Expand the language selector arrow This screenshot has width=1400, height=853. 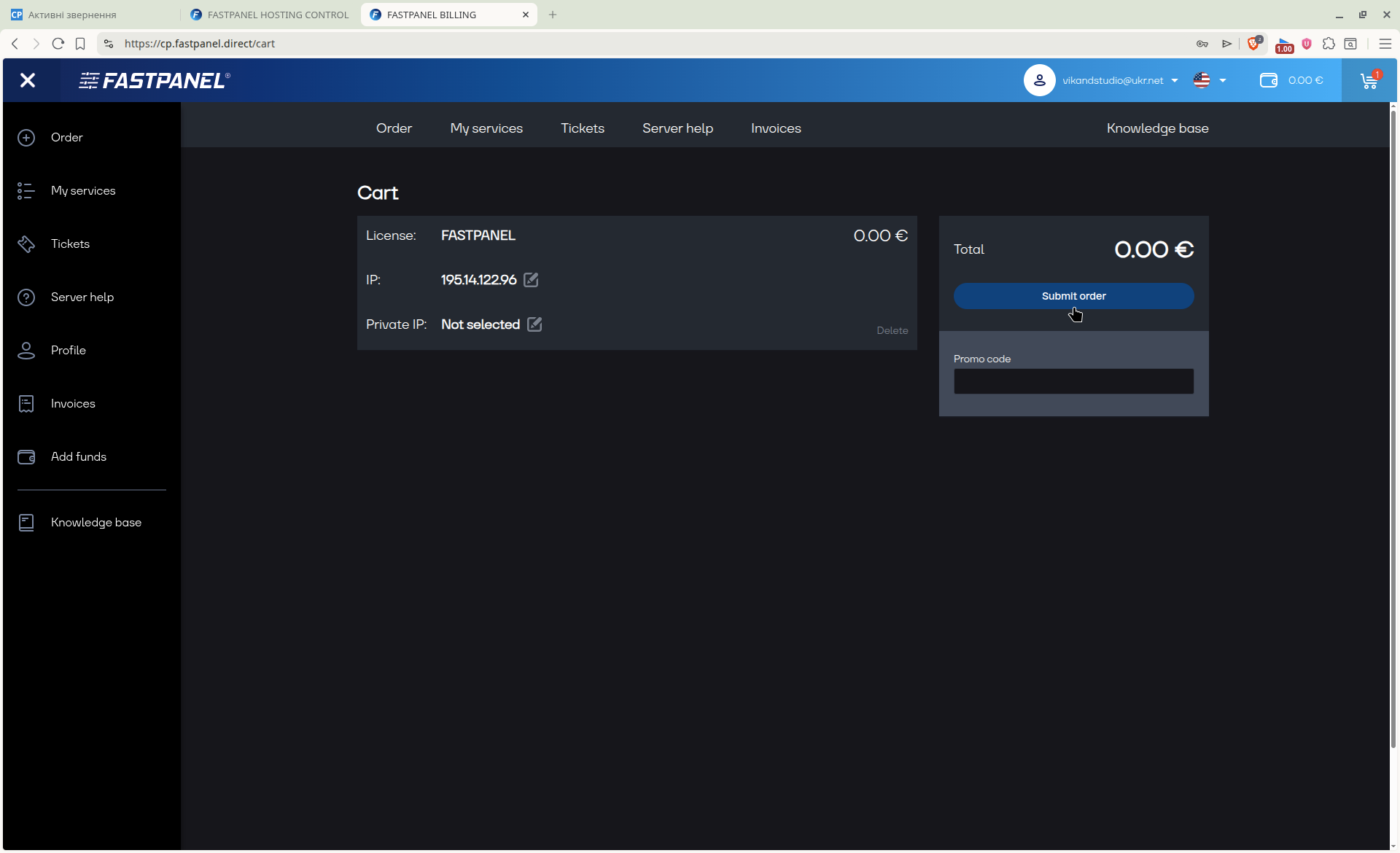tap(1223, 81)
